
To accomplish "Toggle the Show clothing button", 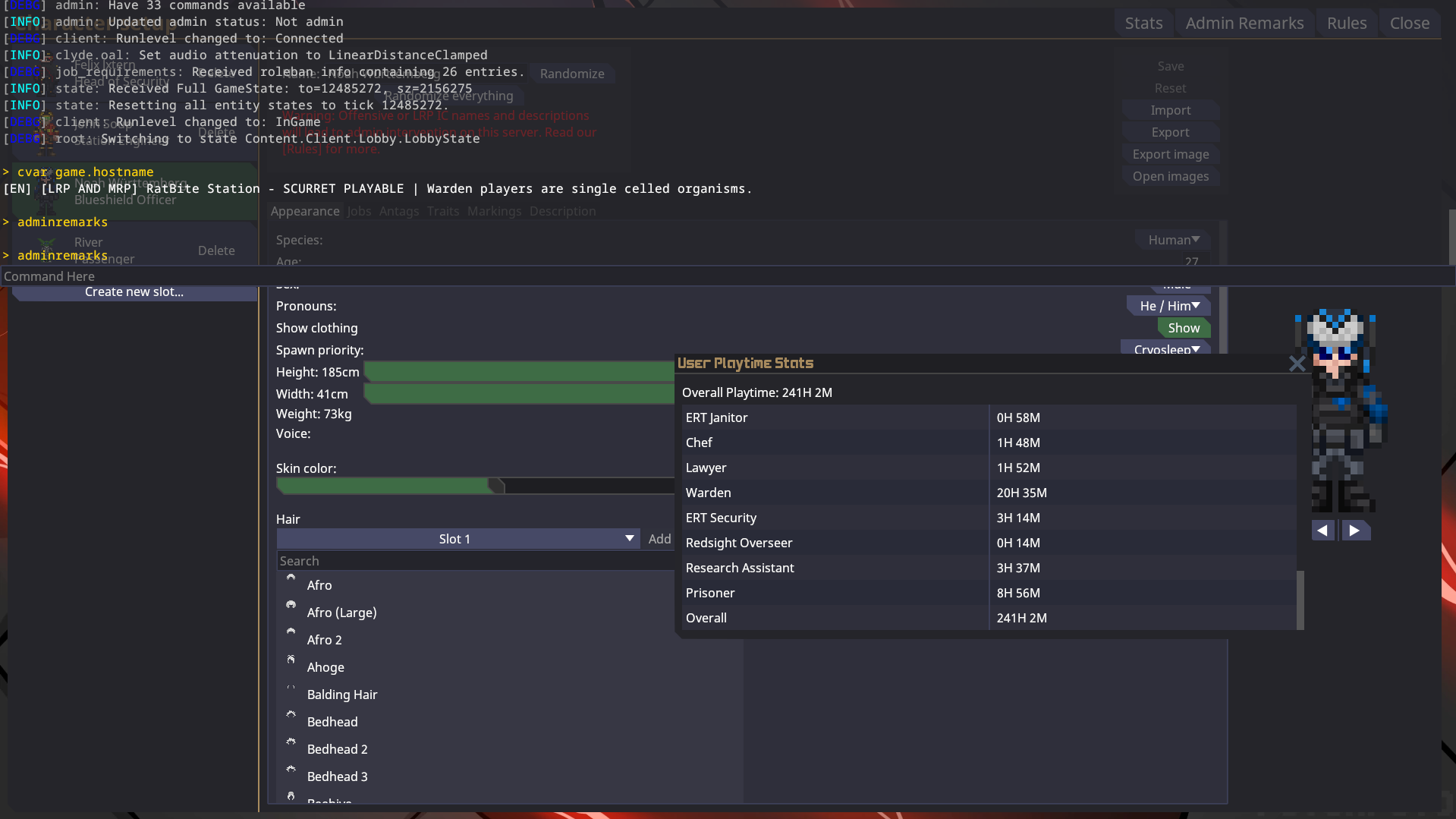I will tap(1183, 328).
